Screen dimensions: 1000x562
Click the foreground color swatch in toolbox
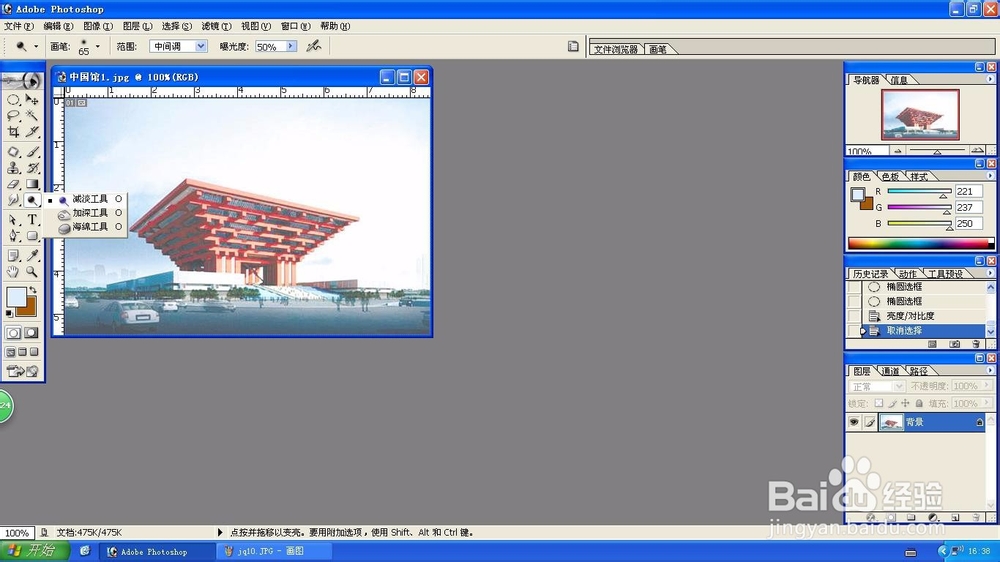tap(15, 297)
